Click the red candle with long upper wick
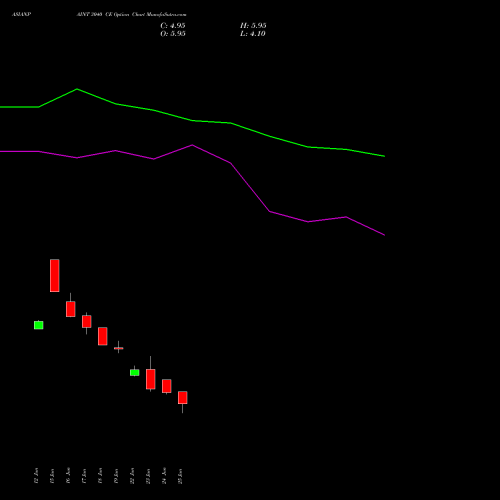This screenshot has width=500, height=500. (151, 379)
